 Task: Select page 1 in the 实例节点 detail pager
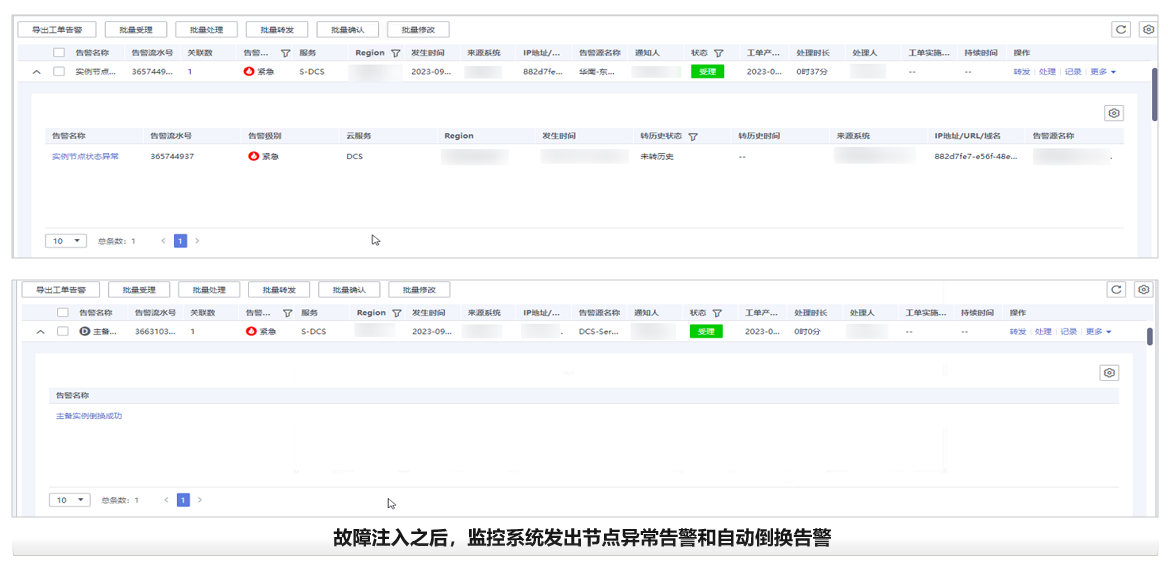pyautogui.click(x=180, y=241)
